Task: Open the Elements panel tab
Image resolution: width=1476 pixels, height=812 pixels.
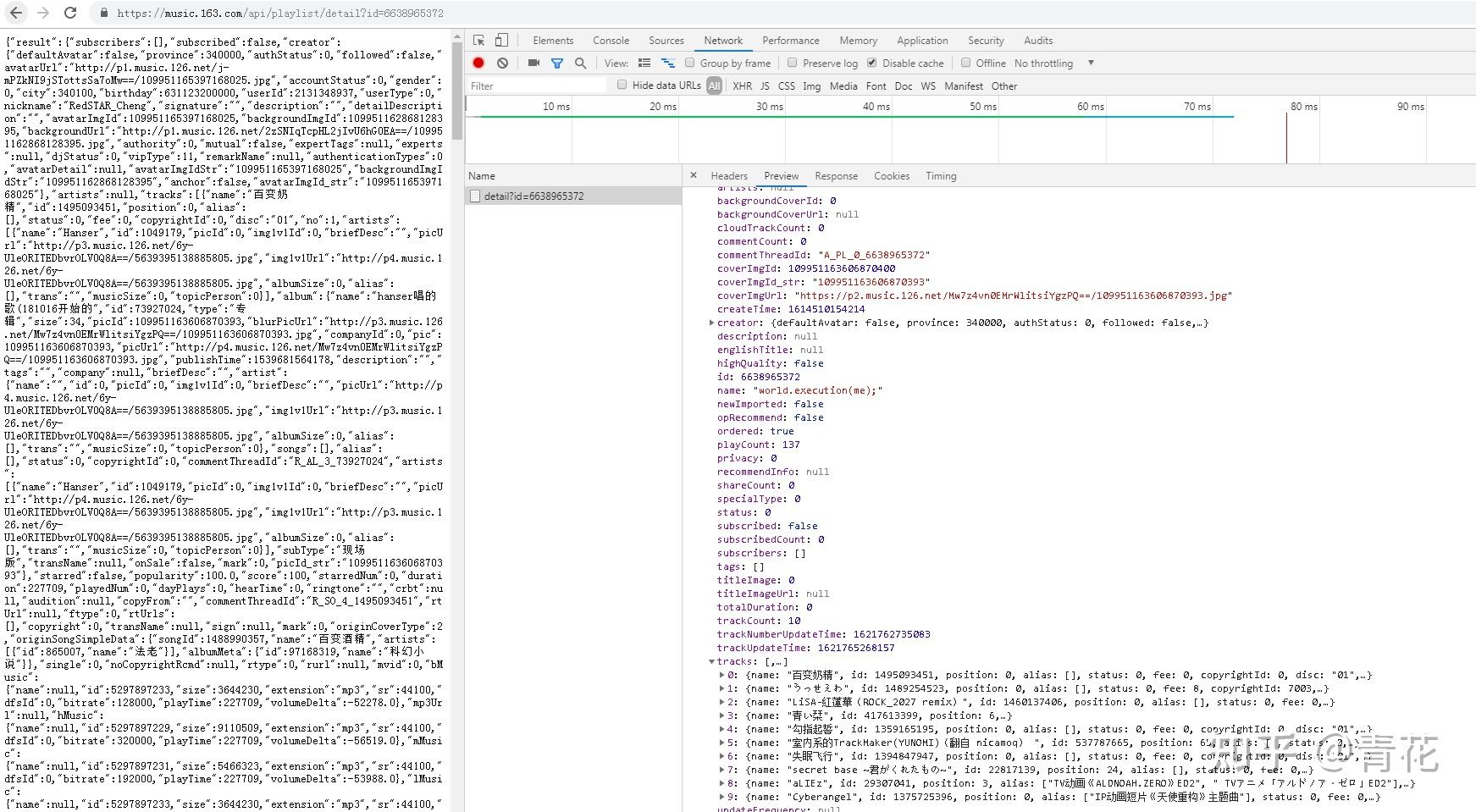Action: point(553,41)
